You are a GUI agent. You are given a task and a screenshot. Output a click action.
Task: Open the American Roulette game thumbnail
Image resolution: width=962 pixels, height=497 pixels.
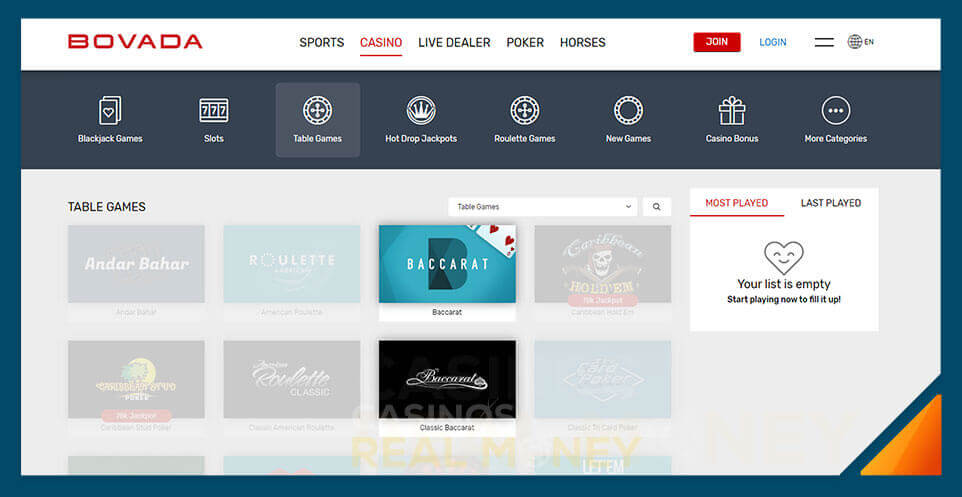tap(291, 264)
